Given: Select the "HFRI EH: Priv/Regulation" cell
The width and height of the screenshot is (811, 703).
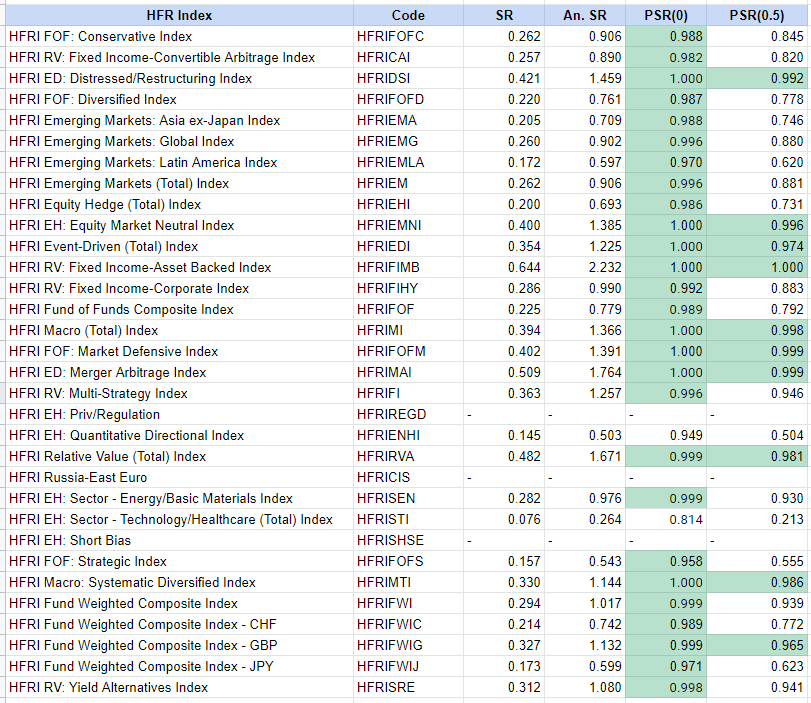Looking at the screenshot, I should coord(179,415).
